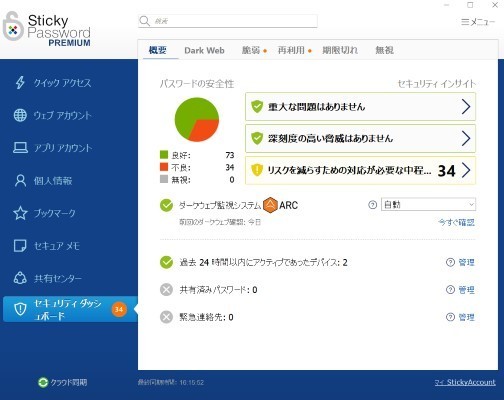This screenshot has height=400, width=504.
Task: Click the Sticky Password padlock logo
Action: pyautogui.click(x=12, y=27)
